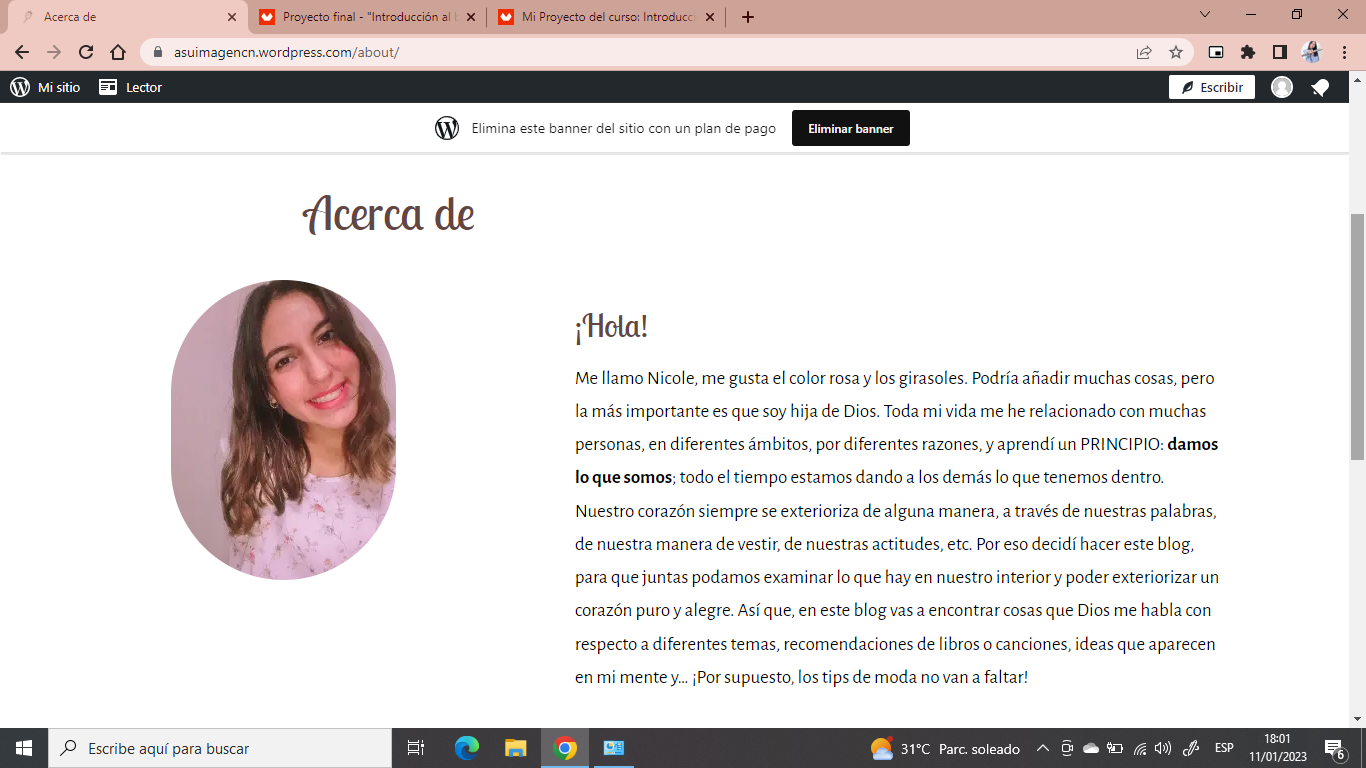The image size is (1366, 768).
Task: Click the vertical scrollbar thumb
Action: [1357, 337]
